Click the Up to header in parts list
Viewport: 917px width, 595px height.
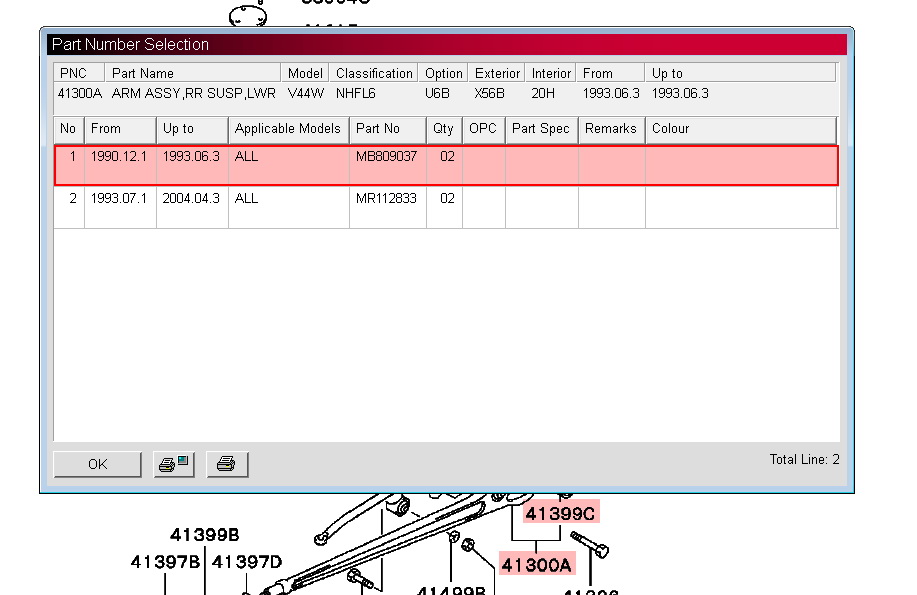pos(191,129)
